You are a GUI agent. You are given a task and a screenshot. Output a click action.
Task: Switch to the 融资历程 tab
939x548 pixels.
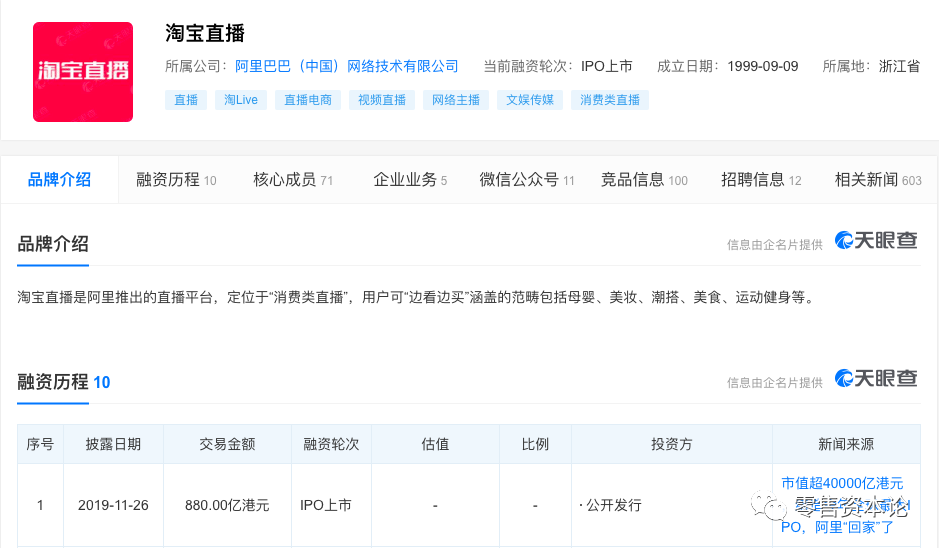176,180
